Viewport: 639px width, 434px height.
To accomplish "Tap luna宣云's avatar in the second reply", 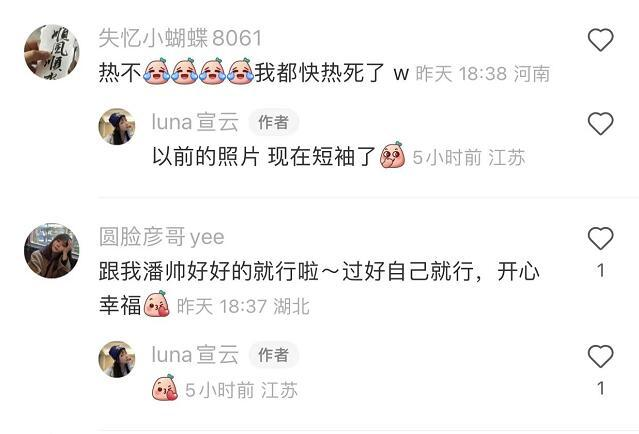I will [x=117, y=359].
